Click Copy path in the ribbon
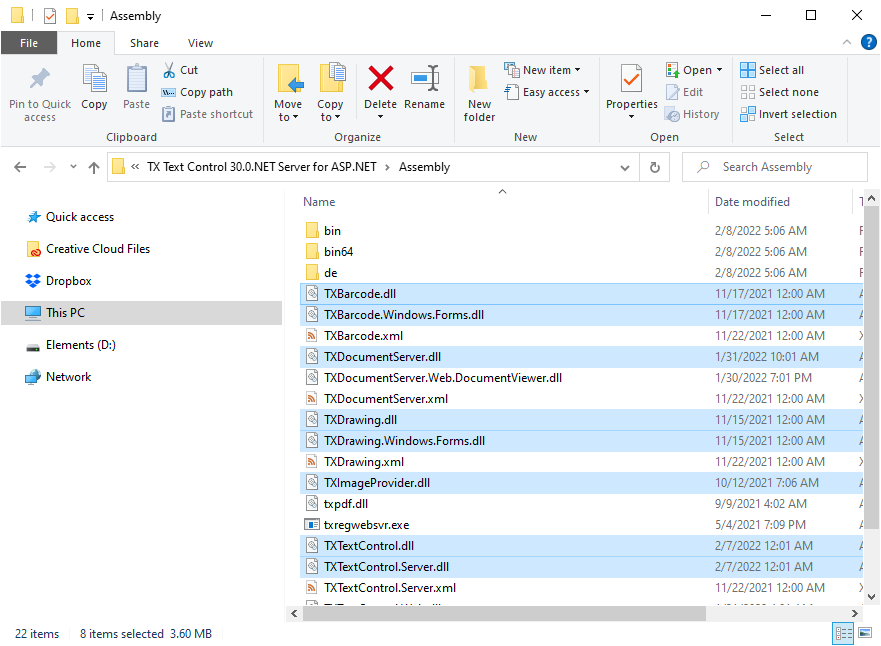Screen dimensions: 881x646 pos(197,92)
